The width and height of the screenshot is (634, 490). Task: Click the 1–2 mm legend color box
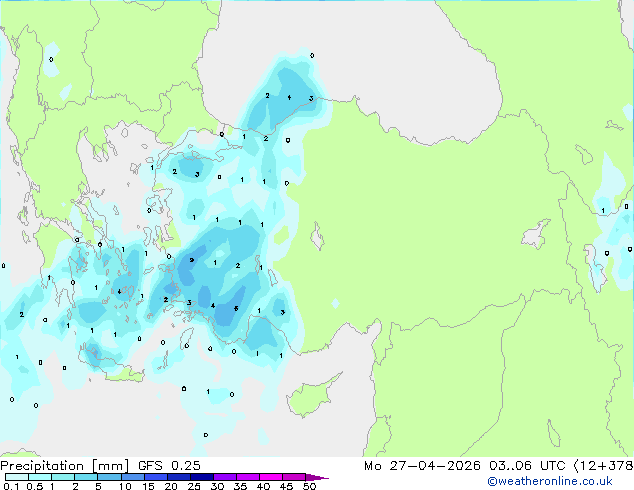(63, 477)
